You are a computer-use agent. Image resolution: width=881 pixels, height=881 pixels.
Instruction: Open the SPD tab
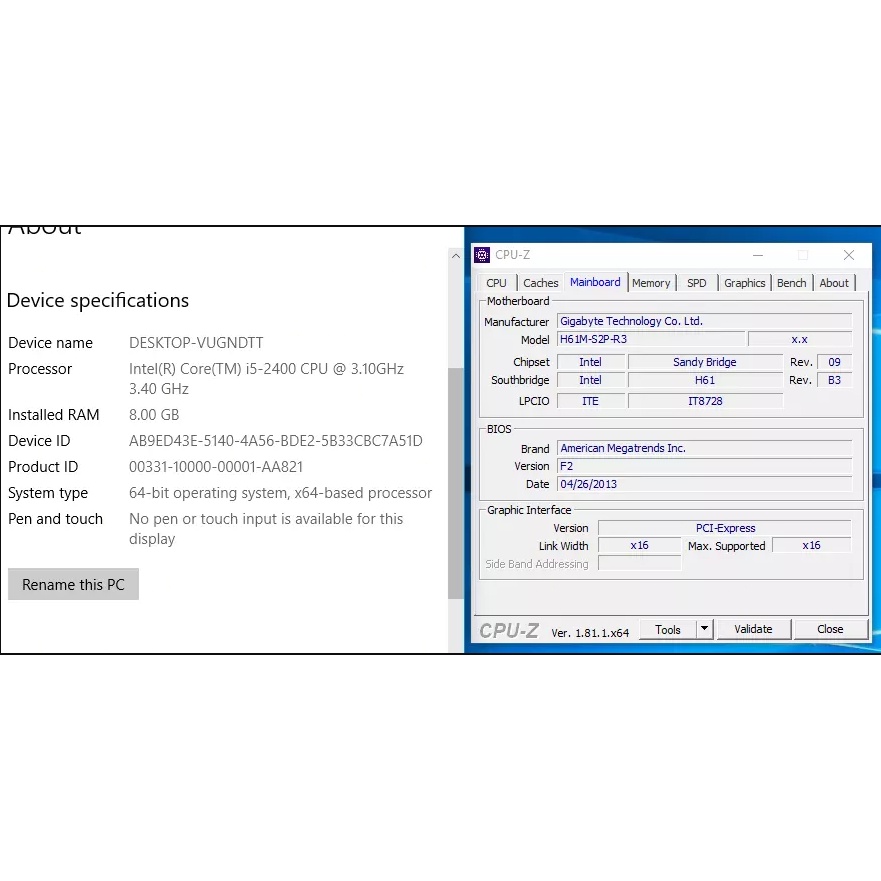[696, 283]
